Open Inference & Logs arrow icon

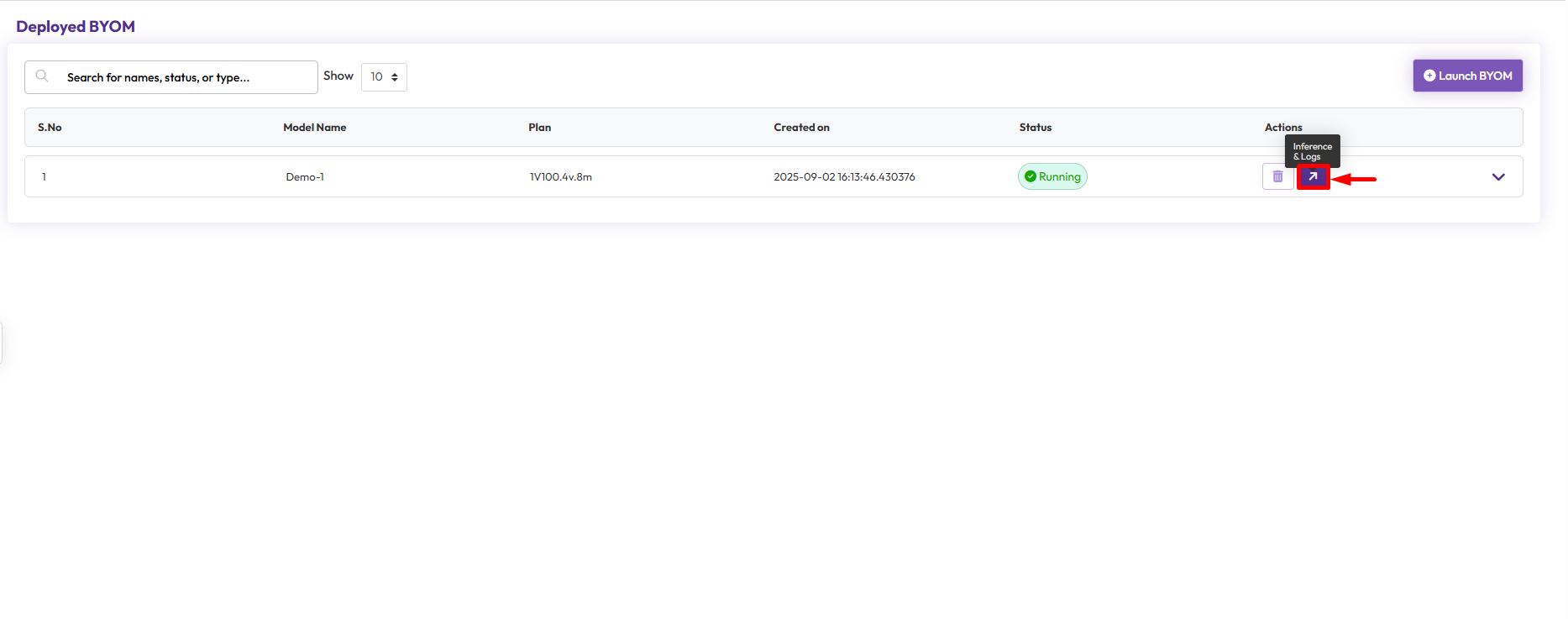(x=1313, y=177)
